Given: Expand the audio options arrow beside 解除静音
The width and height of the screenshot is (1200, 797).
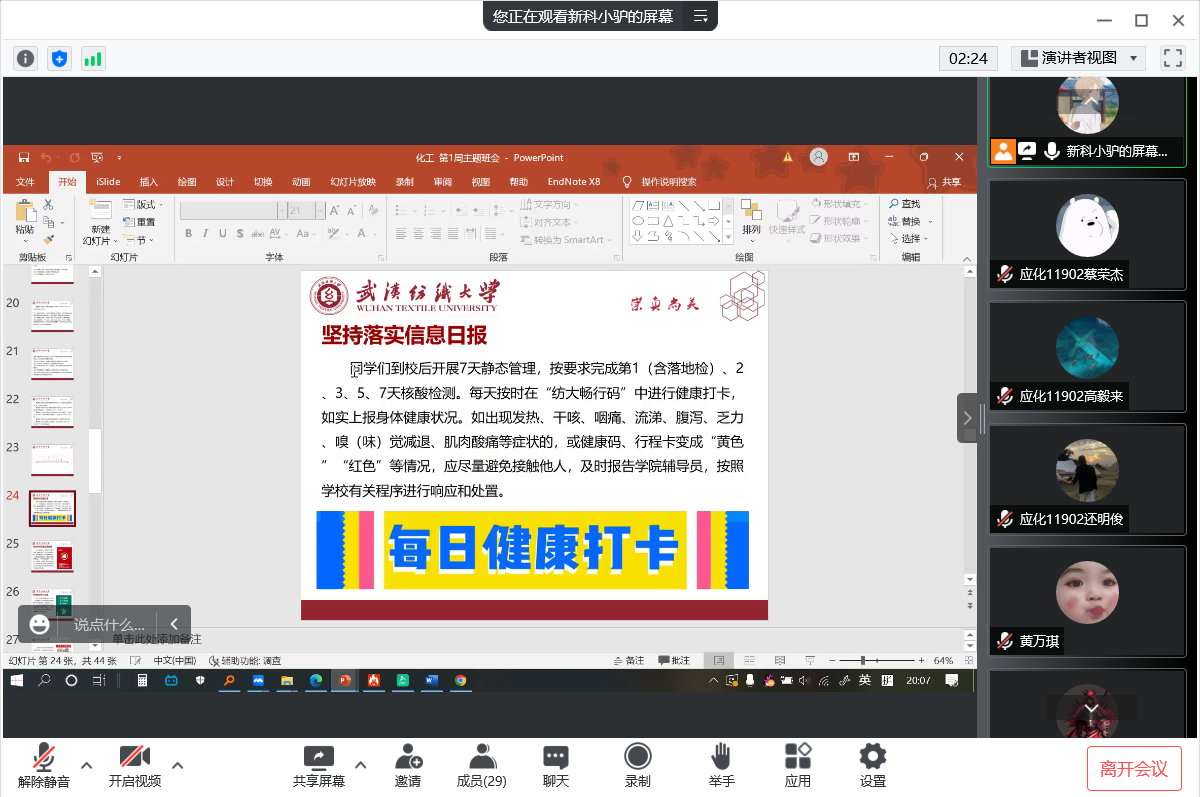Looking at the screenshot, I should pos(87,765).
